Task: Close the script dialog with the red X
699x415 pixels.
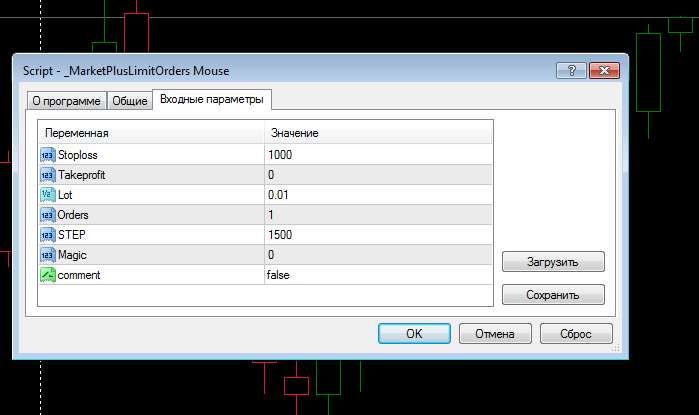Action: 604,70
